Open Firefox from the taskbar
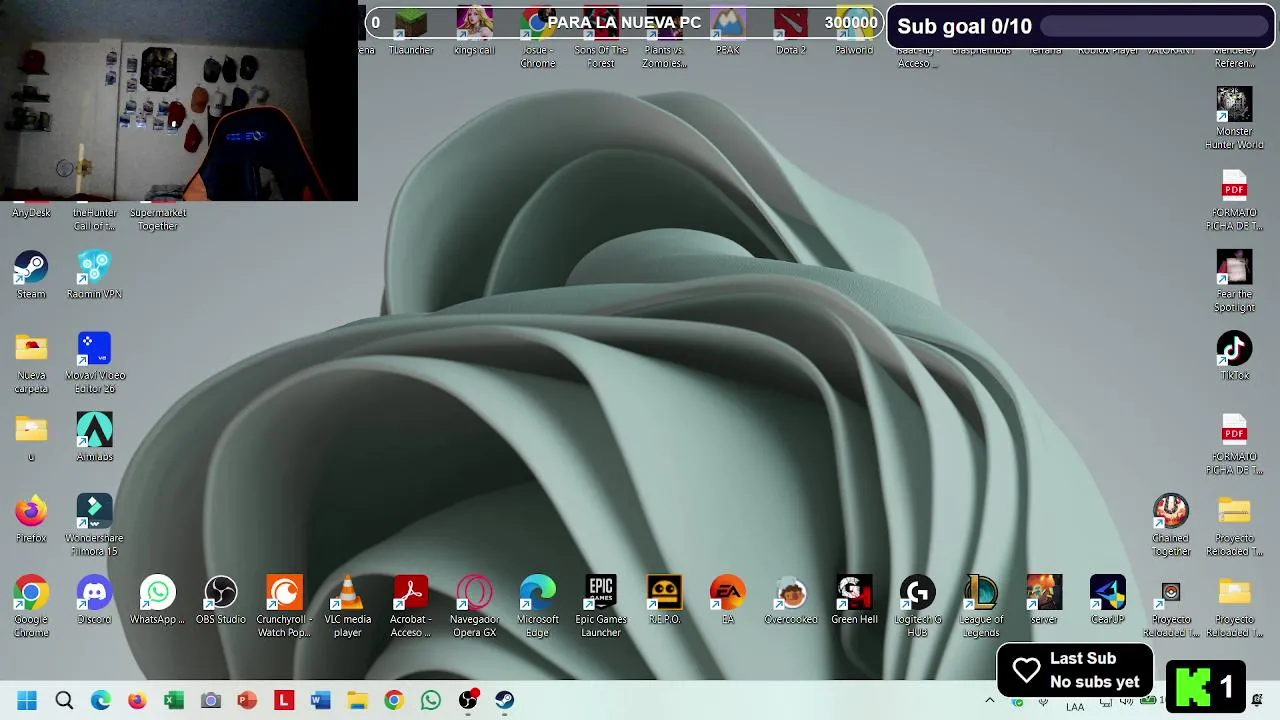The height and width of the screenshot is (720, 1280). (137, 700)
